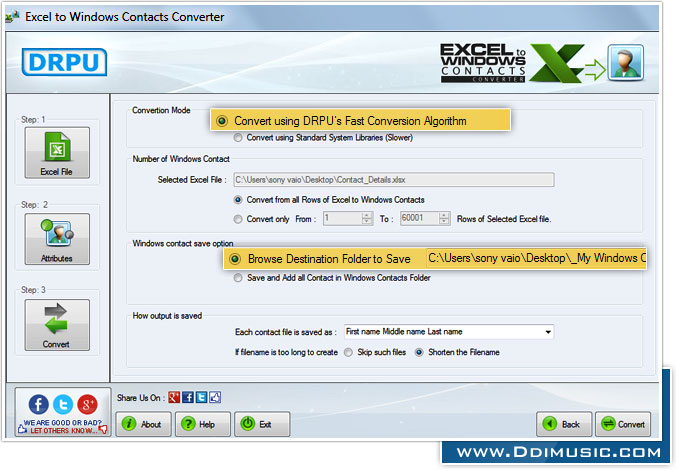This screenshot has height=470, width=677.
Task: Click 'If filename is too long to create' label
Action: coord(286,353)
